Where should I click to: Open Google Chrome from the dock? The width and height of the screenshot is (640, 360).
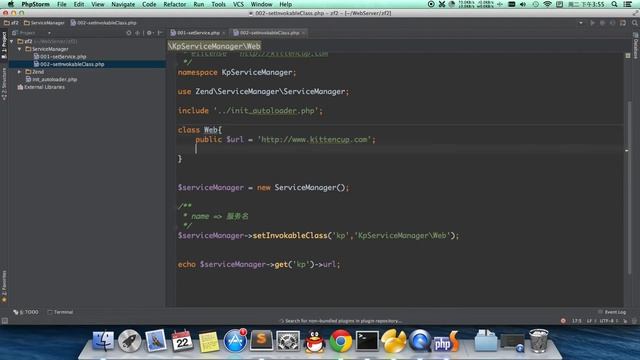[341, 341]
